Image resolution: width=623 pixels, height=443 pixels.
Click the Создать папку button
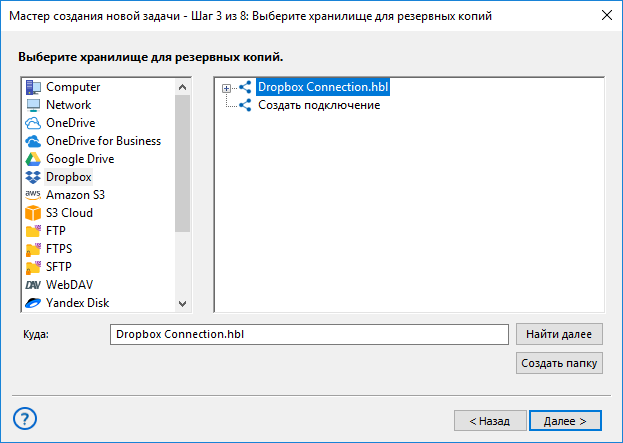click(559, 363)
